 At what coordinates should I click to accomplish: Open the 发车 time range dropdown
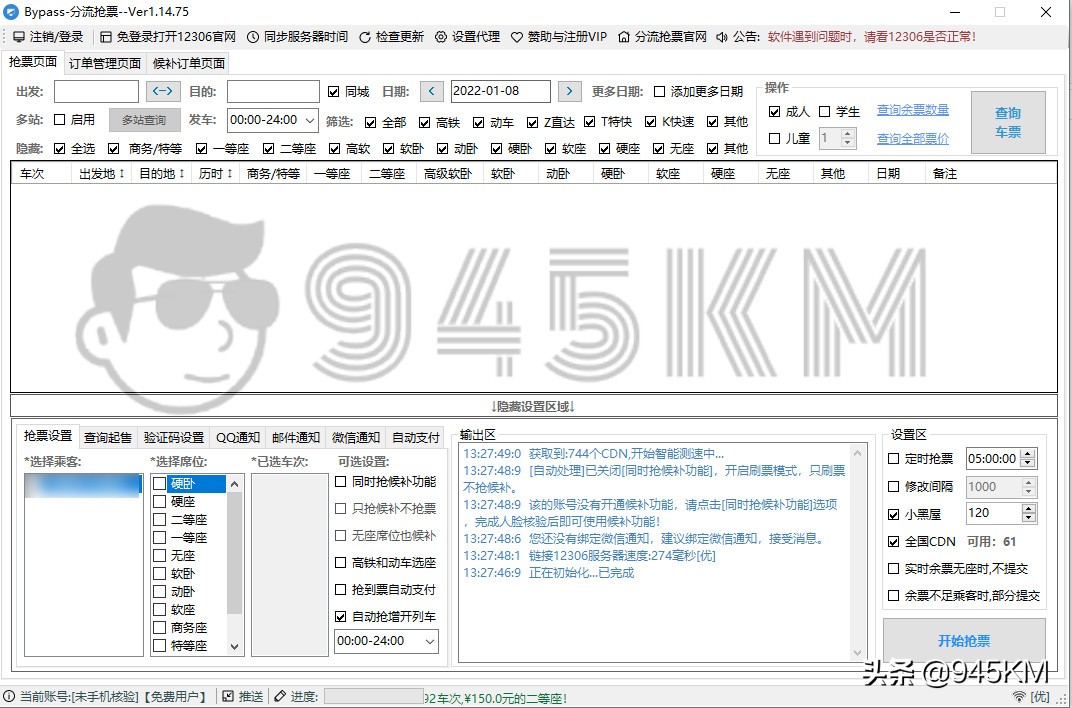(310, 120)
